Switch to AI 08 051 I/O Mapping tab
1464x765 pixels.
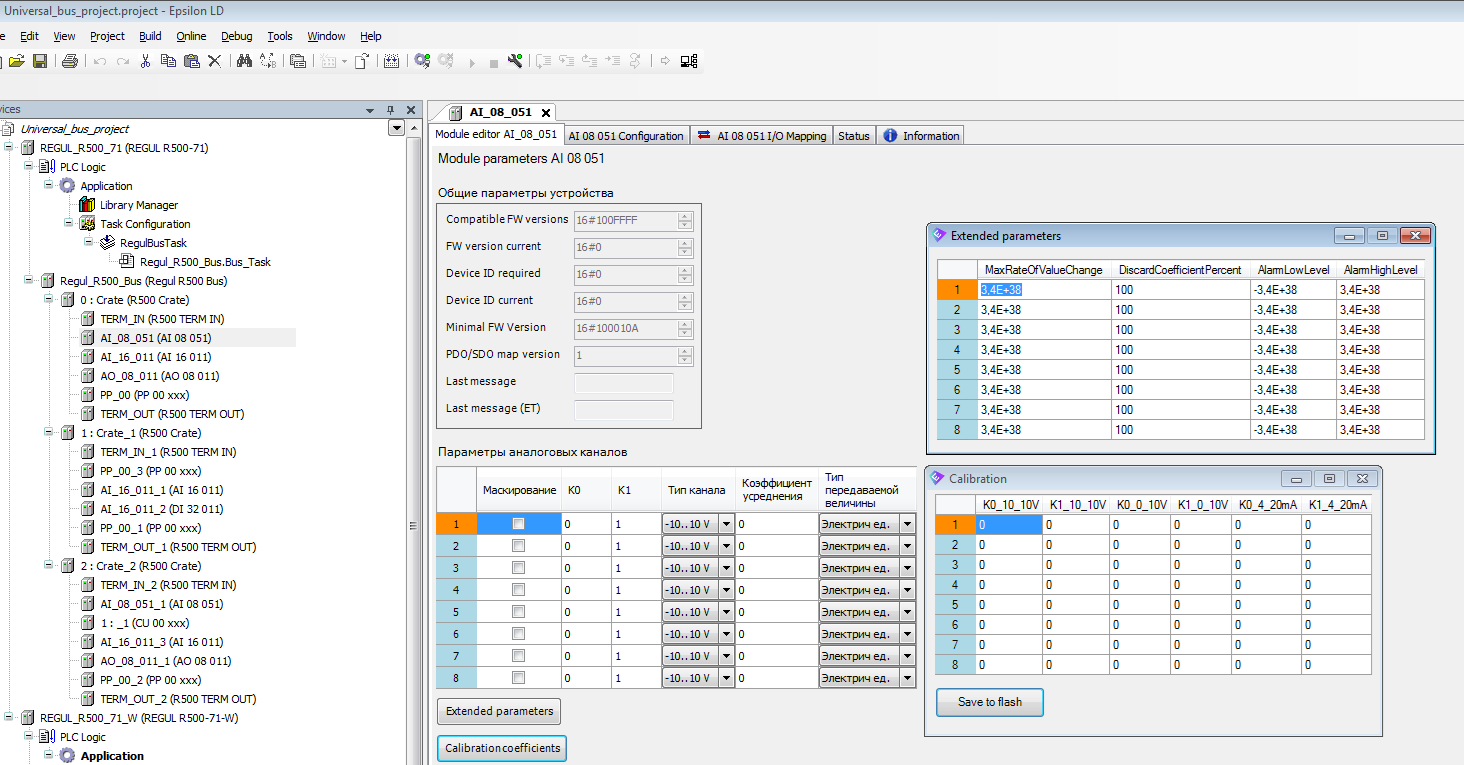point(762,136)
